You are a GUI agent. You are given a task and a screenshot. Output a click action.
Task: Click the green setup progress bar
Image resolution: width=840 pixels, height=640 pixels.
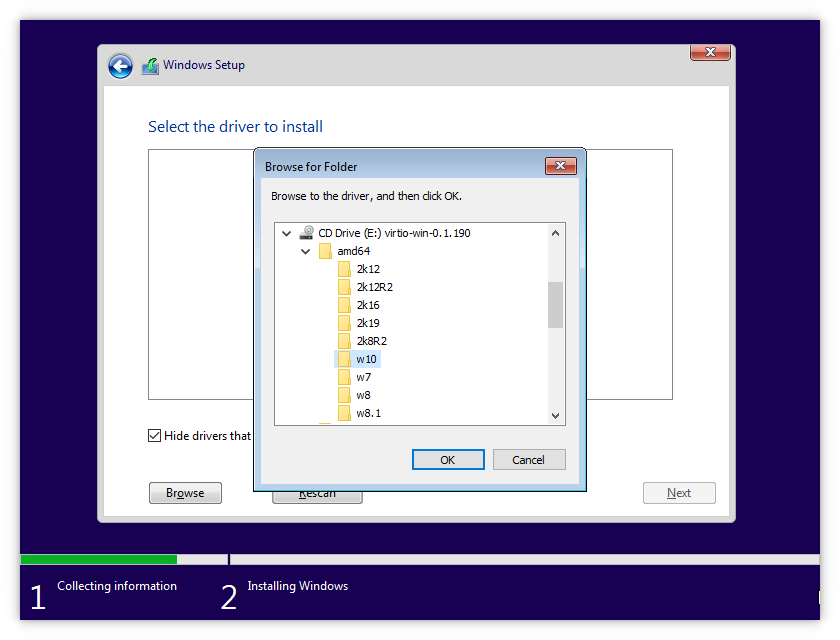click(x=99, y=559)
